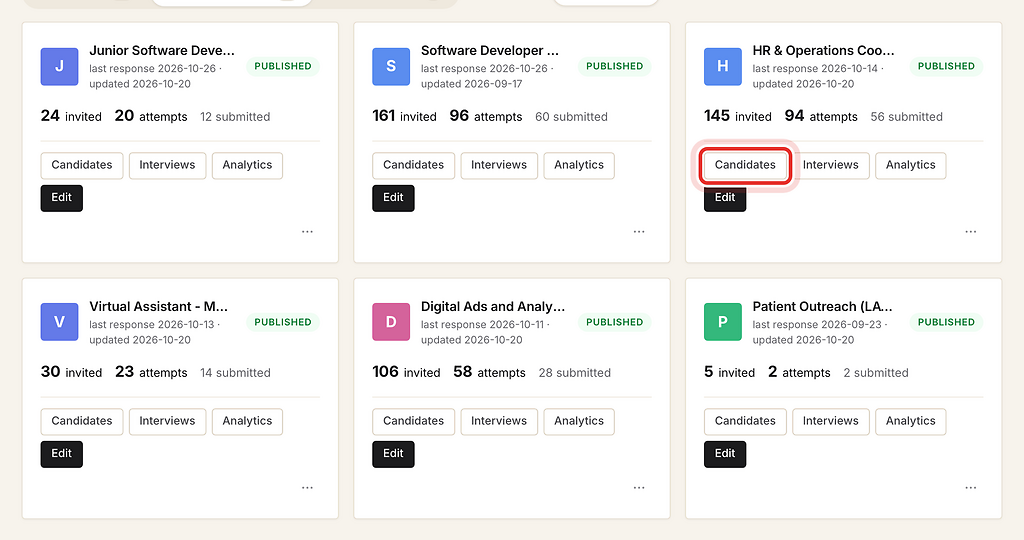Click the Published badge on Digital Ads card
This screenshot has height=540, width=1024.
click(615, 322)
